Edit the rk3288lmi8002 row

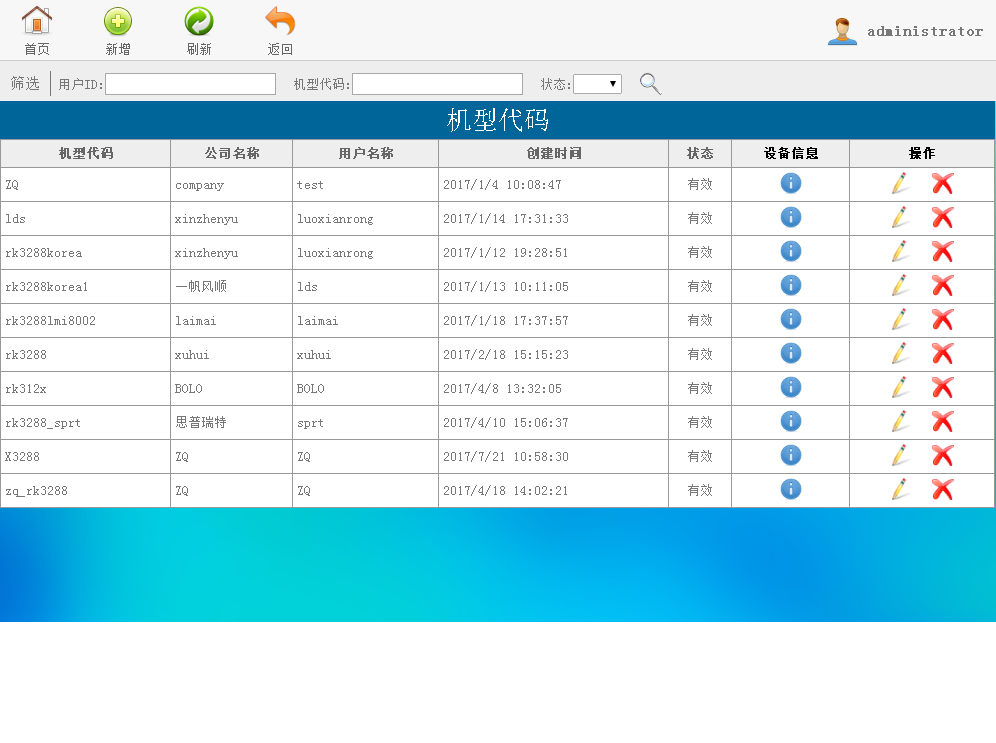point(900,319)
